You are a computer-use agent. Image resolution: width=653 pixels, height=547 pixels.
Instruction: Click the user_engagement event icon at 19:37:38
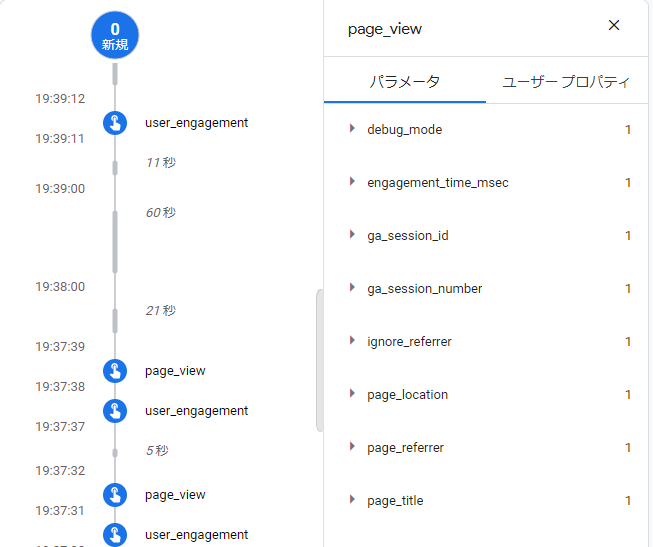pyautogui.click(x=115, y=411)
